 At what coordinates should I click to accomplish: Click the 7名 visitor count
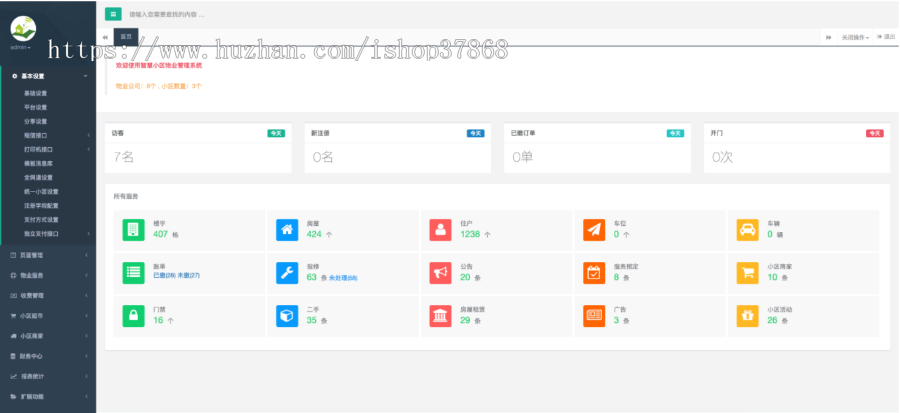[123, 157]
